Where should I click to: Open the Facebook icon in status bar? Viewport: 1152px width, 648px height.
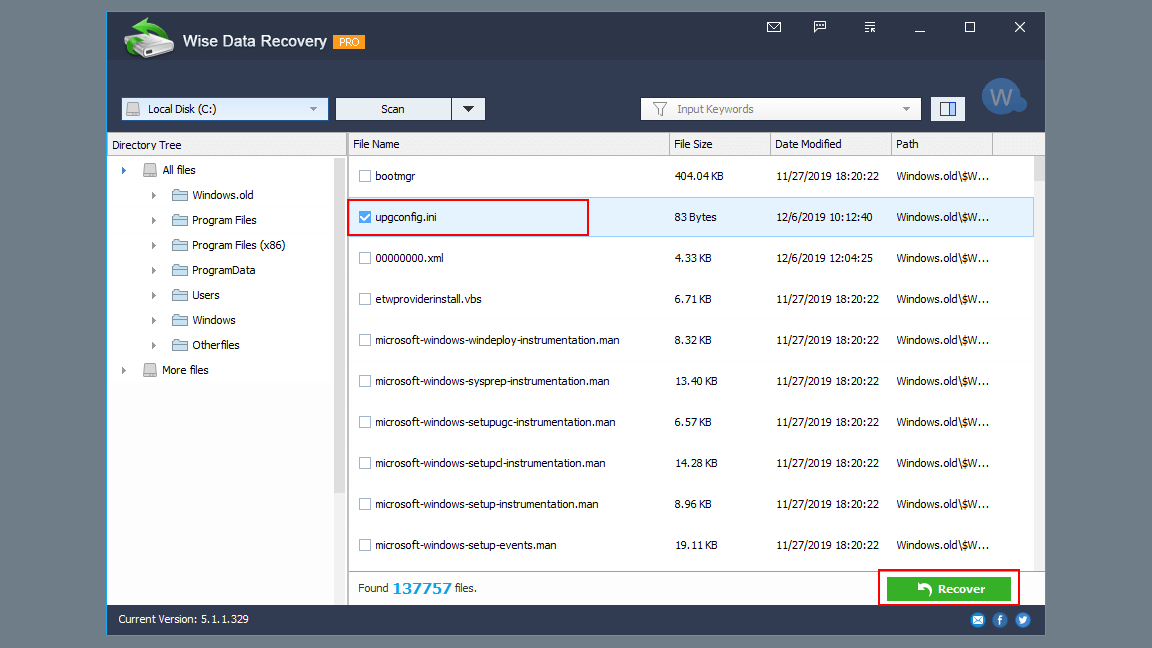pyautogui.click(x=1000, y=620)
